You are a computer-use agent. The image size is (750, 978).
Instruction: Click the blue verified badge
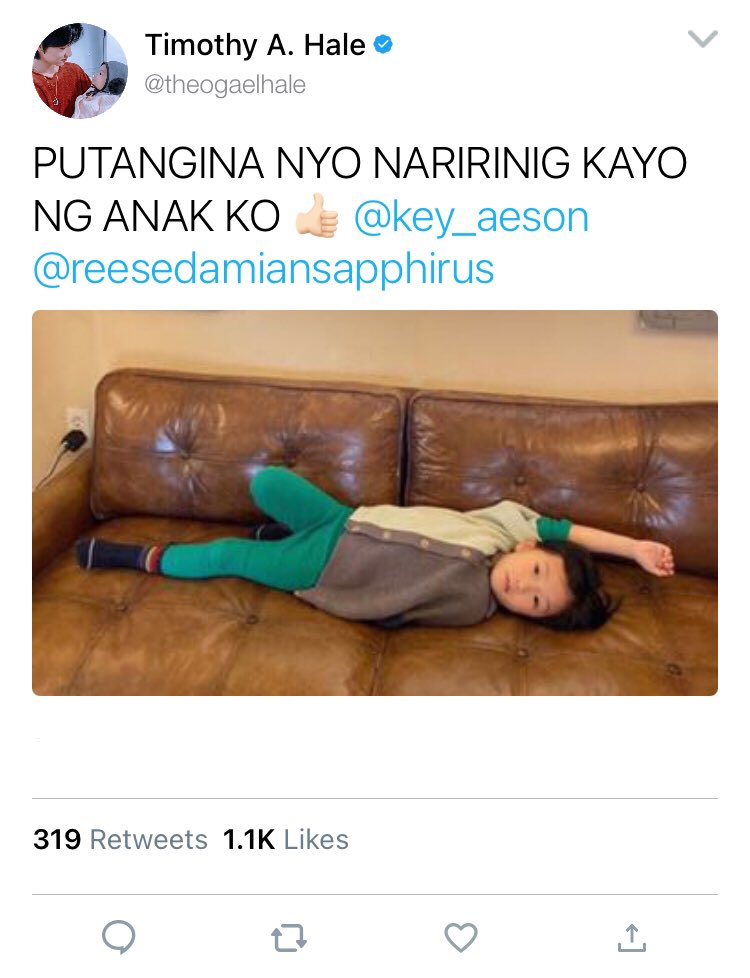point(383,44)
